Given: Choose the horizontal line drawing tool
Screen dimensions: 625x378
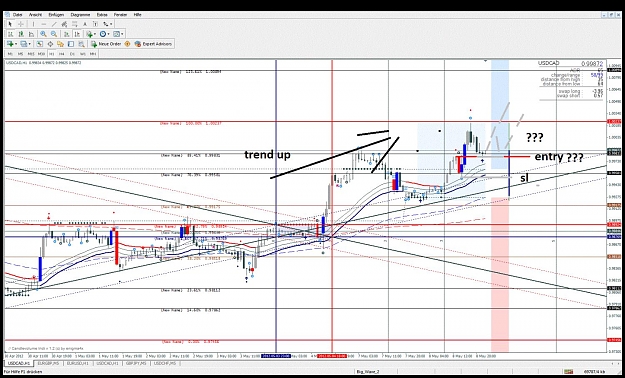Looking at the screenshot, I should pos(44,24).
